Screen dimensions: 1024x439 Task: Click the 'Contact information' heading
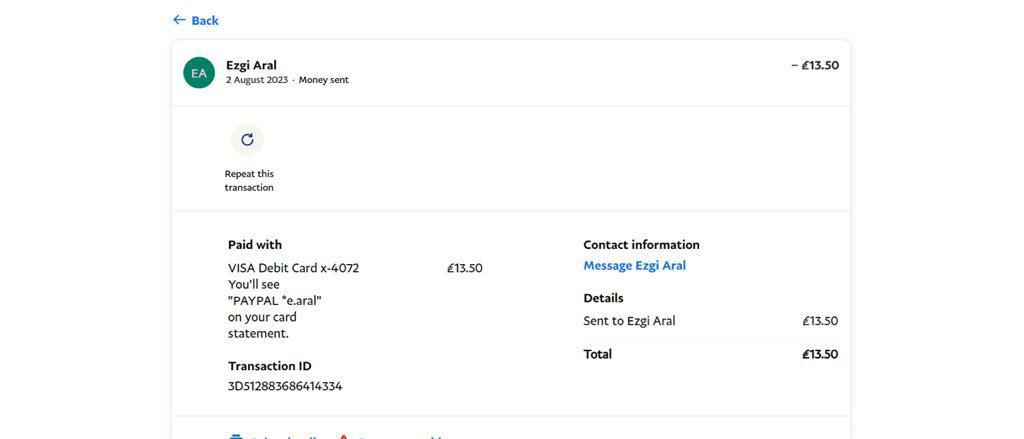point(641,245)
